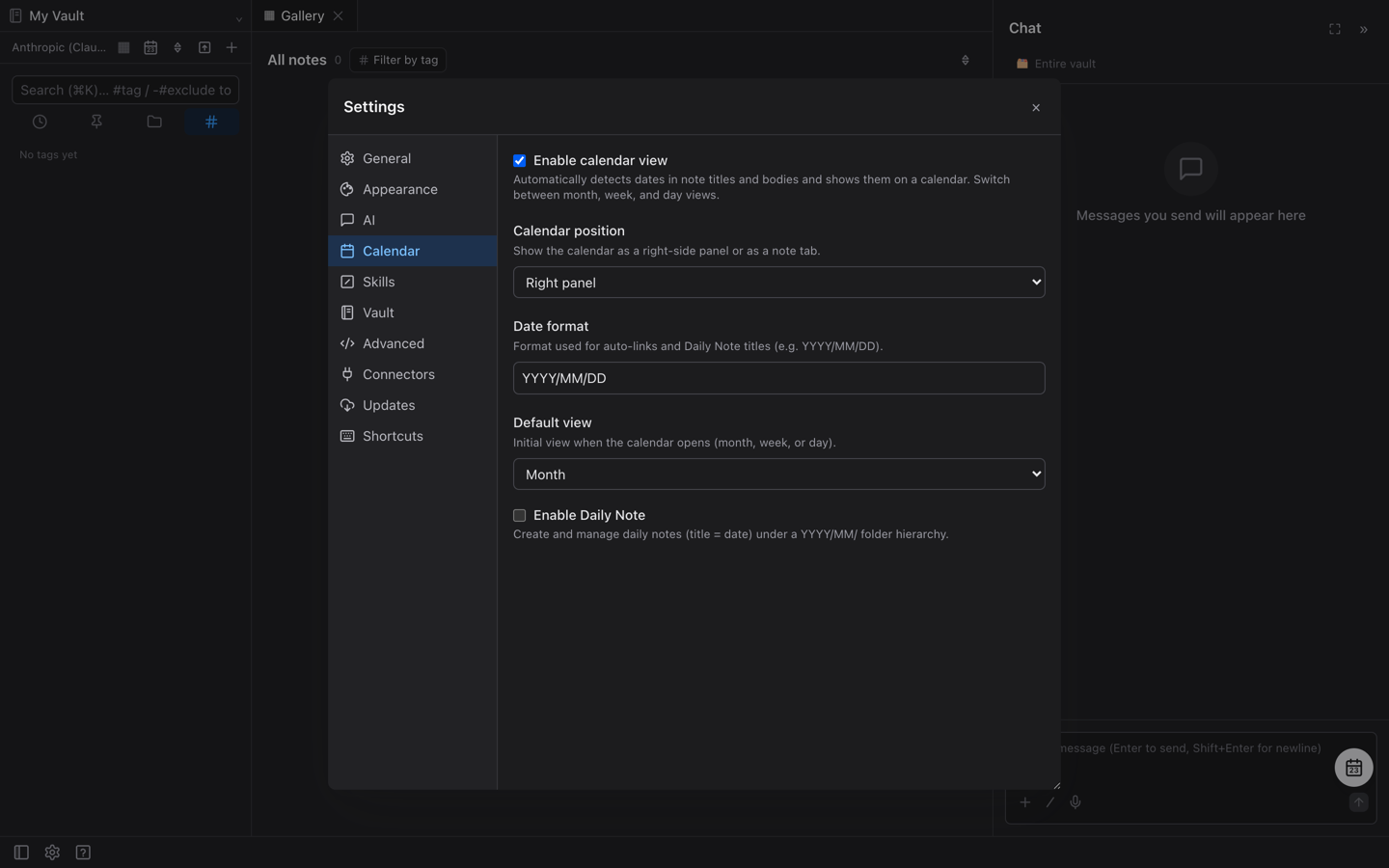Select the hashtag tags view icon
This screenshot has width=1389, height=868.
211,122
